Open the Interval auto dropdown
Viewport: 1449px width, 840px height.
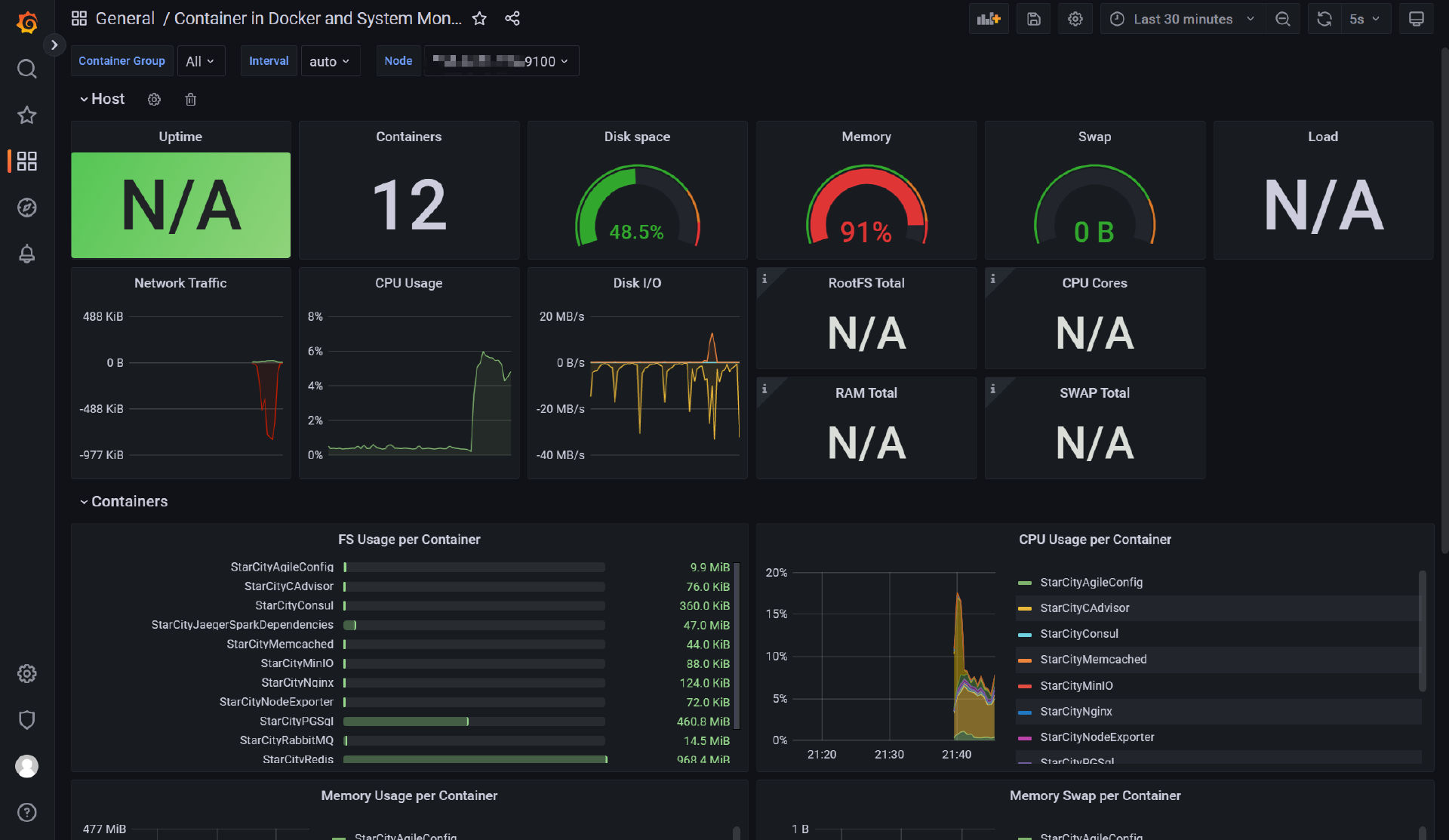[x=329, y=61]
